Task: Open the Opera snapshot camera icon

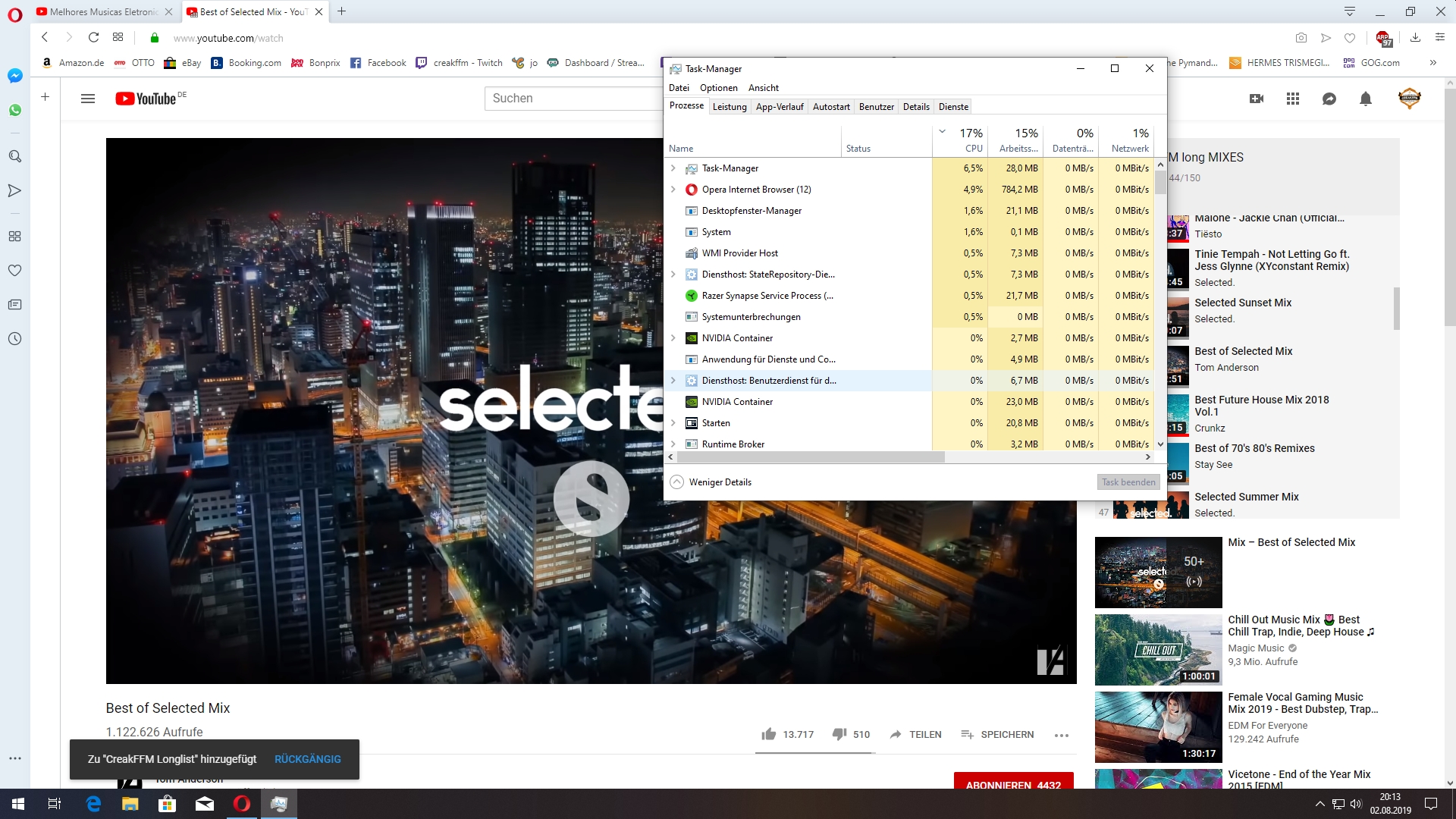Action: tap(1301, 37)
